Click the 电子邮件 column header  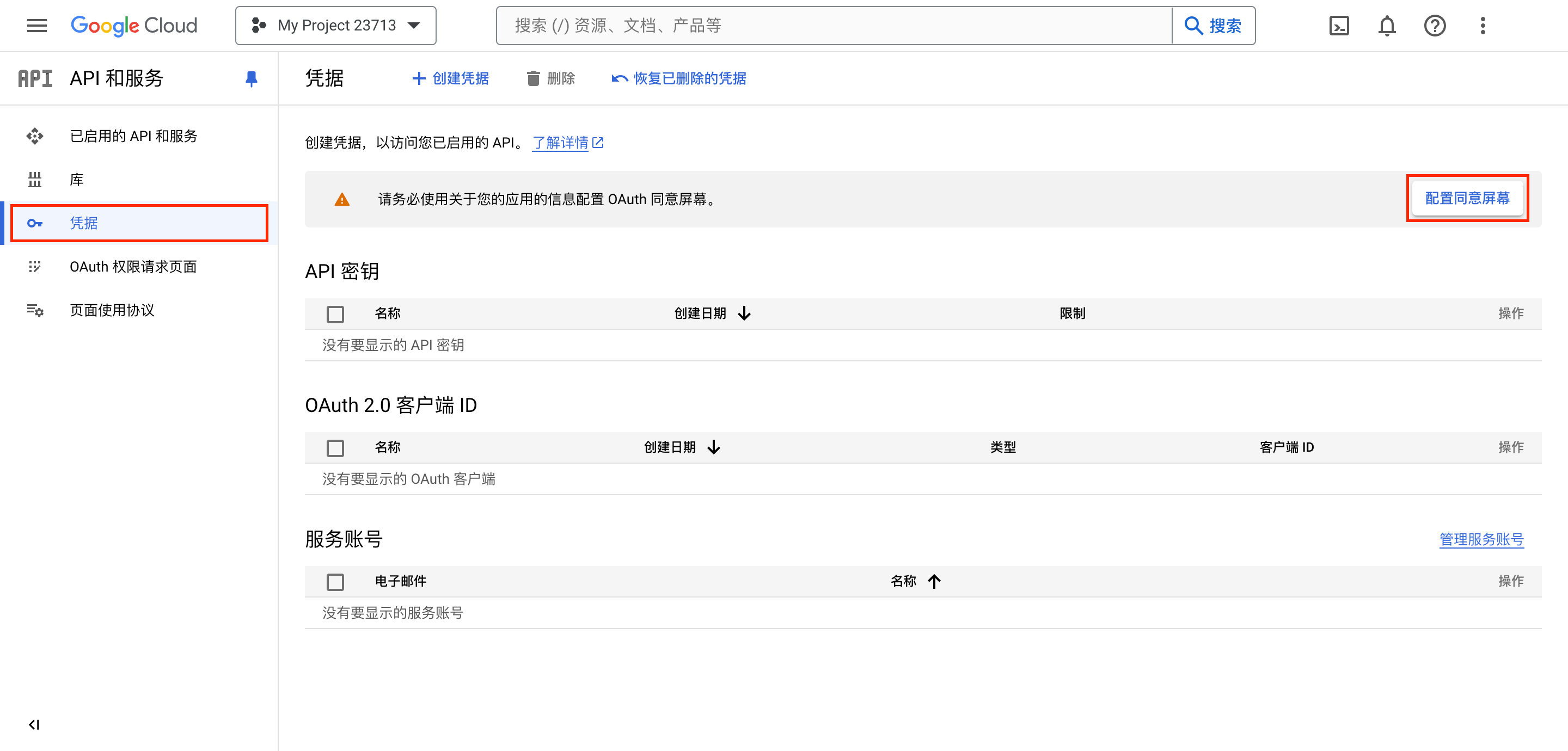401,581
